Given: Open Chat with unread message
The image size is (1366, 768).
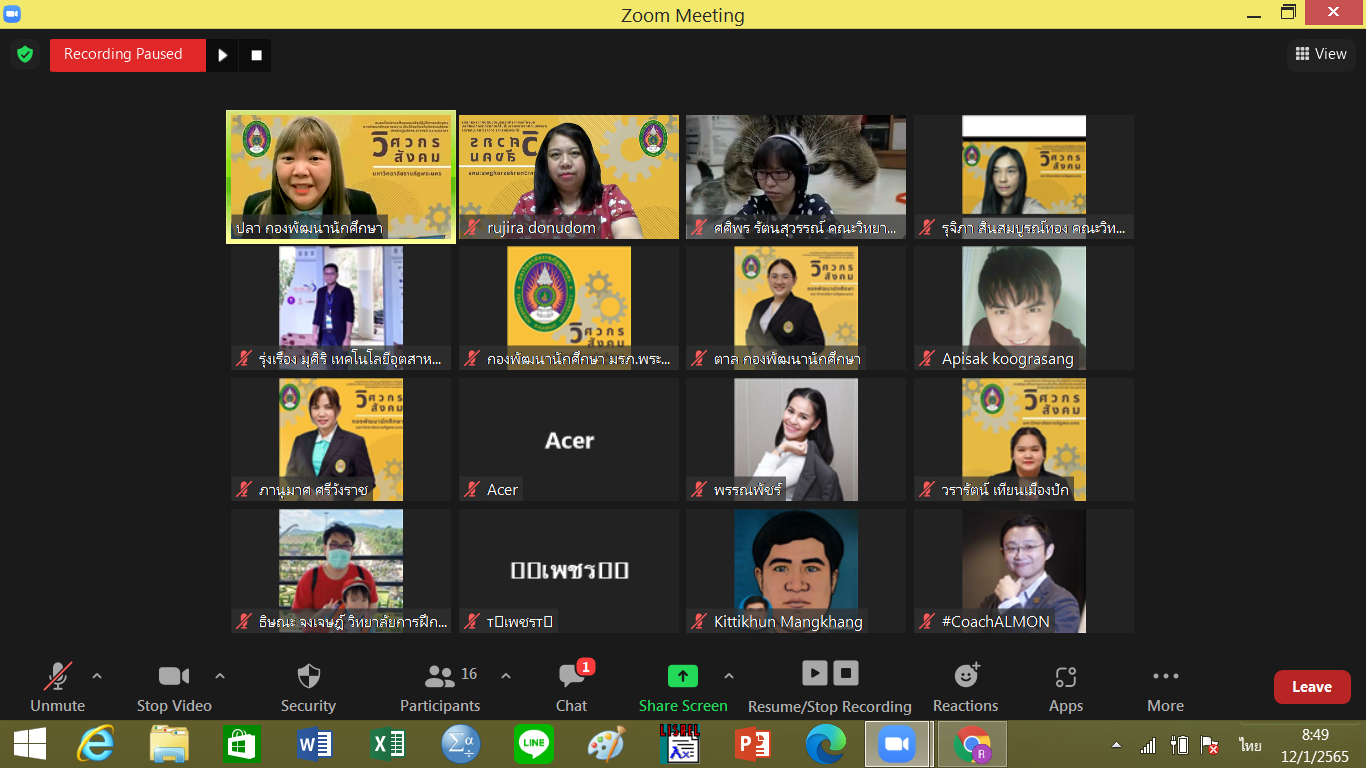Looking at the screenshot, I should (572, 677).
